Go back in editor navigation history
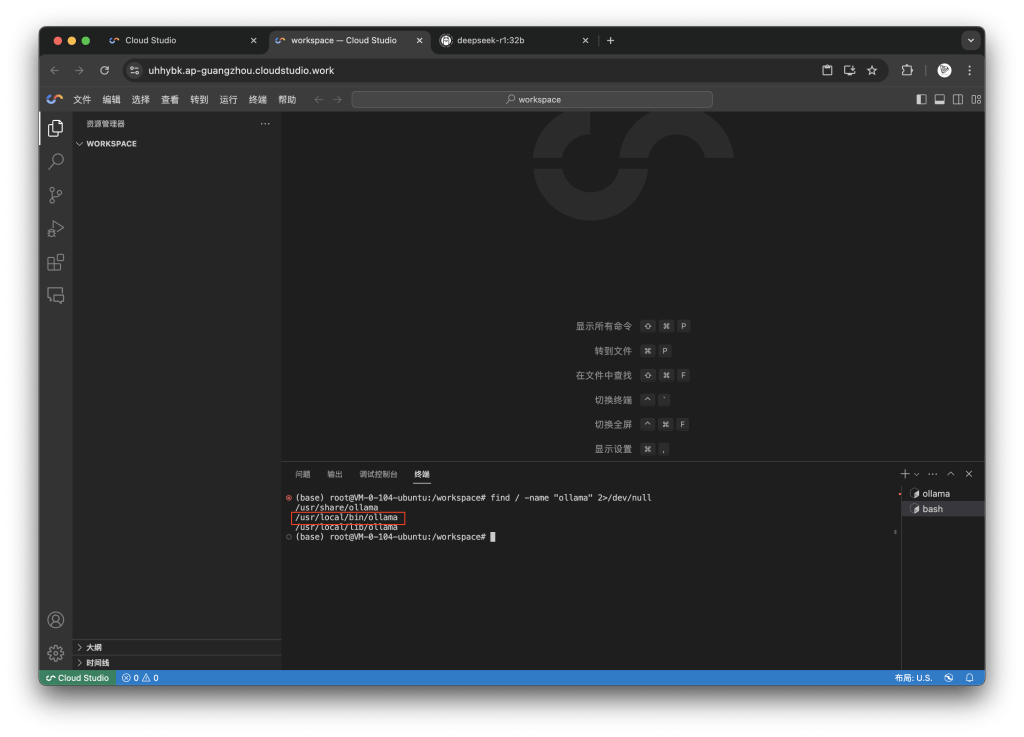 coord(319,99)
